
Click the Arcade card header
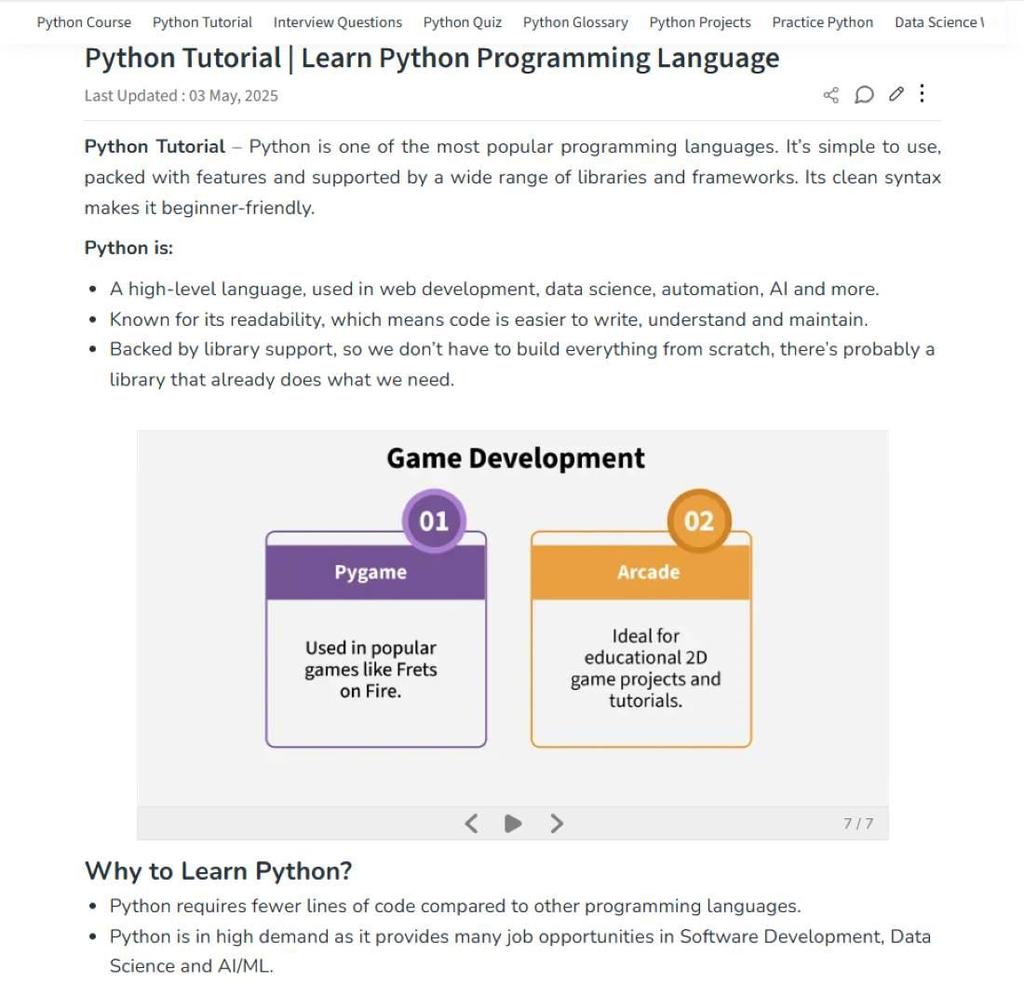click(641, 572)
